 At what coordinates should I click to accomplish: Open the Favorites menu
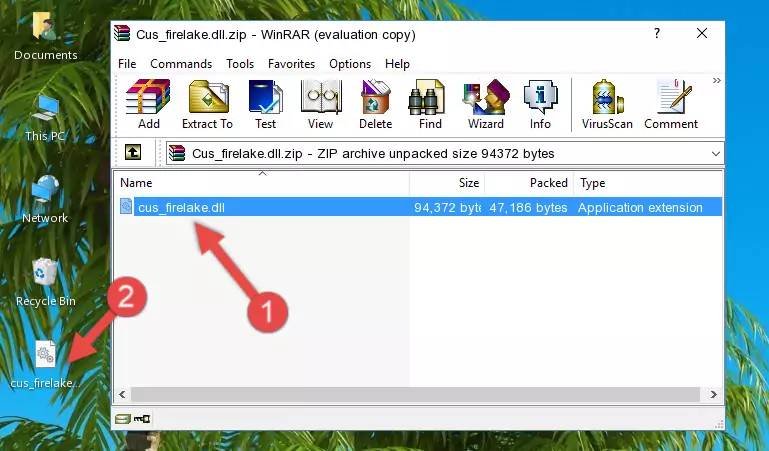coord(291,64)
